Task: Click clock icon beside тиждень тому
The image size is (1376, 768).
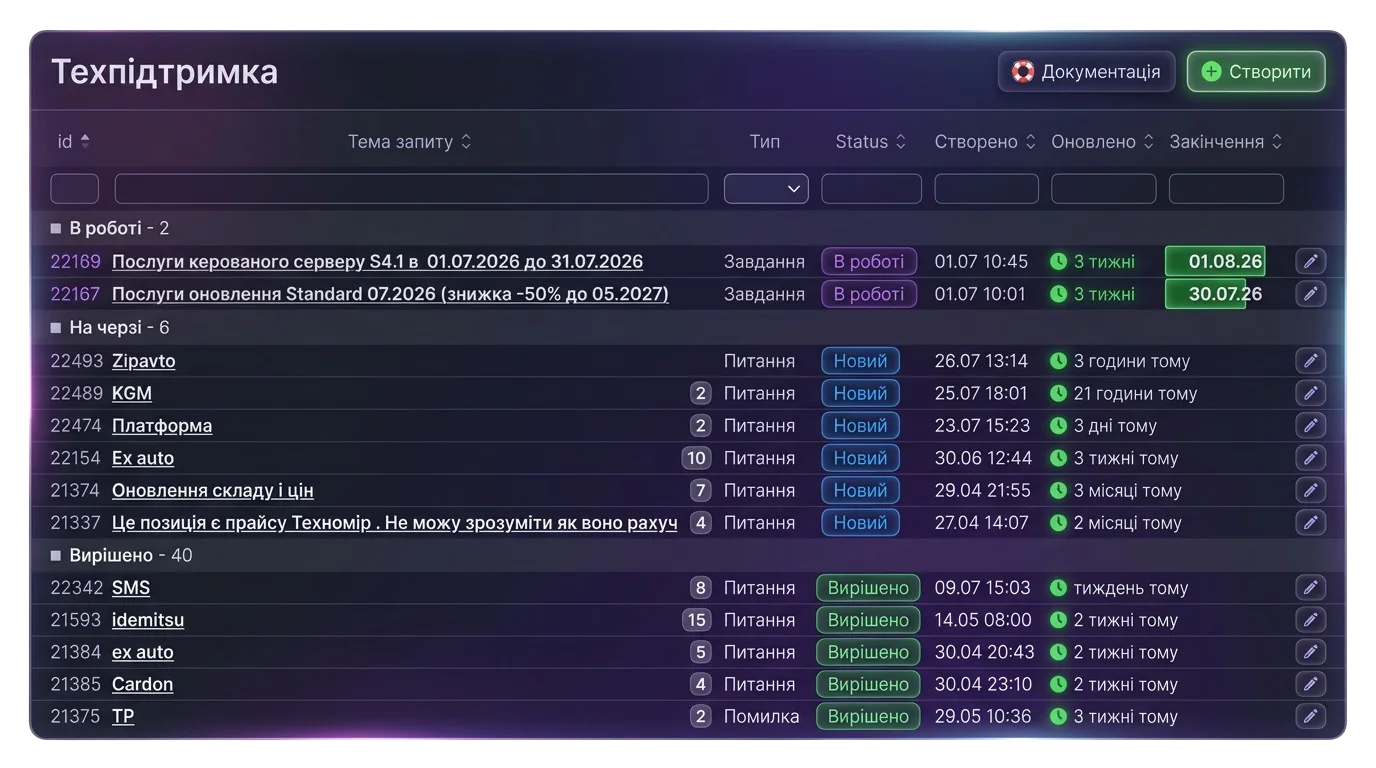Action: coord(1059,588)
